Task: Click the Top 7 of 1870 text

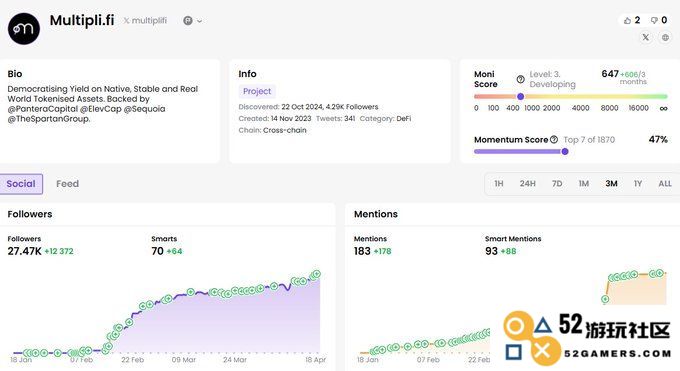Action: pos(589,140)
